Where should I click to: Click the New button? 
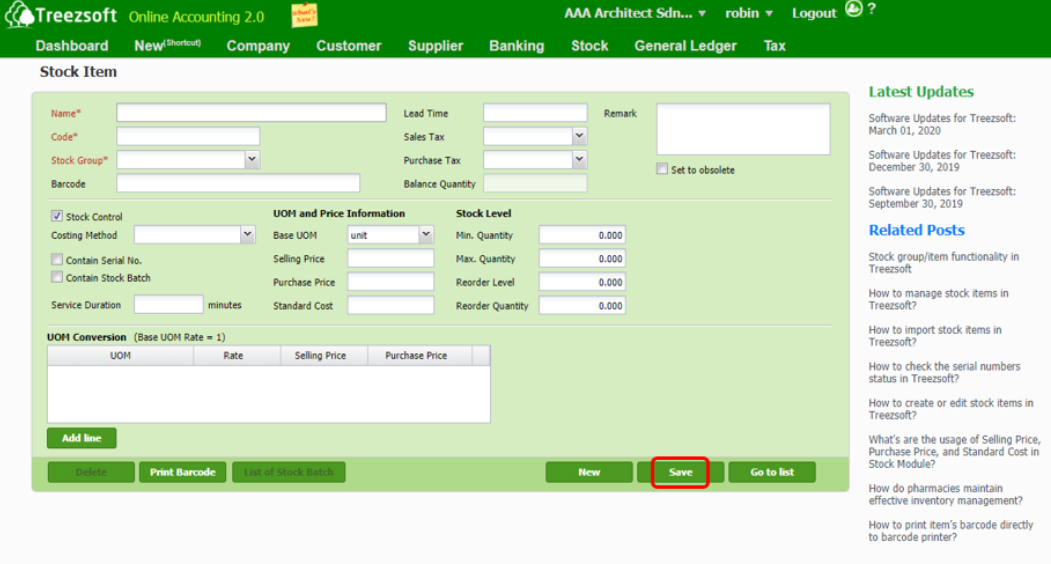pyautogui.click(x=589, y=472)
